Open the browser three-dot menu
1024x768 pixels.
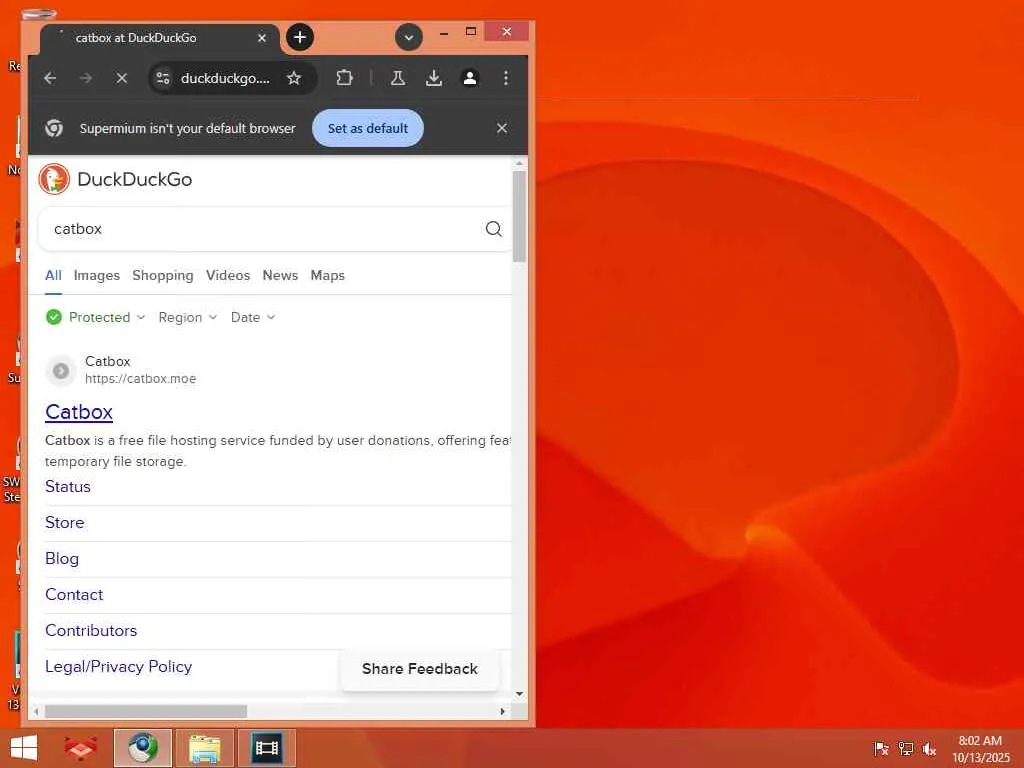click(505, 78)
